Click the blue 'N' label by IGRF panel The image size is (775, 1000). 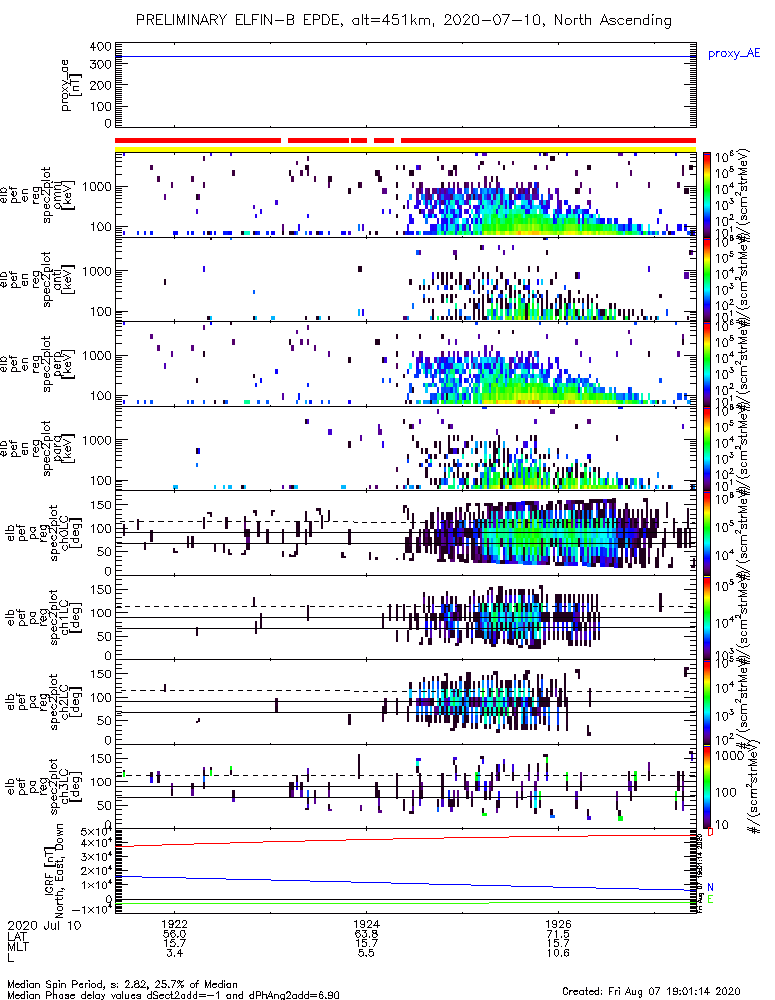point(710,887)
